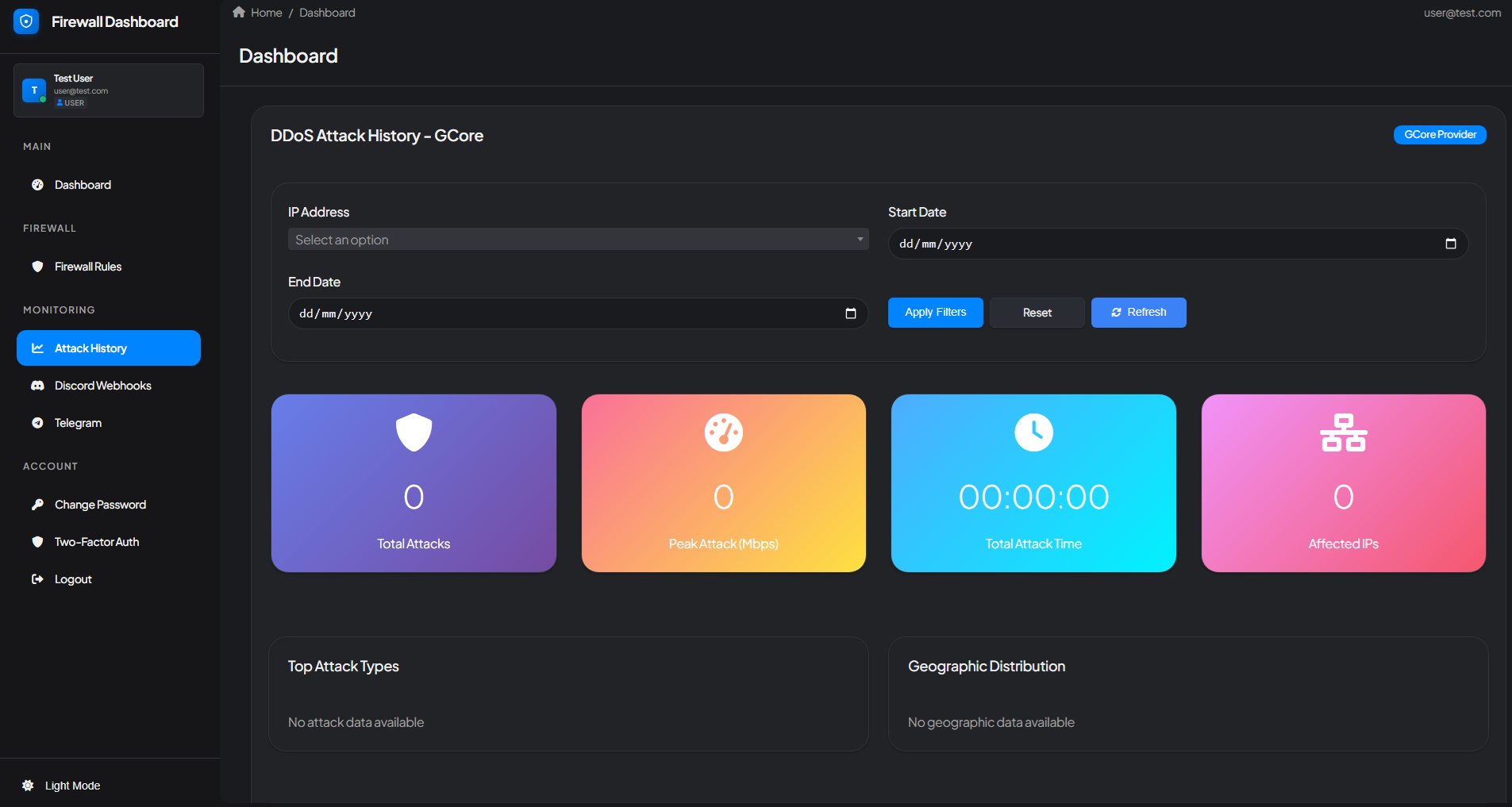Click the GCore Provider badge
The height and width of the screenshot is (807, 1512).
click(x=1440, y=135)
